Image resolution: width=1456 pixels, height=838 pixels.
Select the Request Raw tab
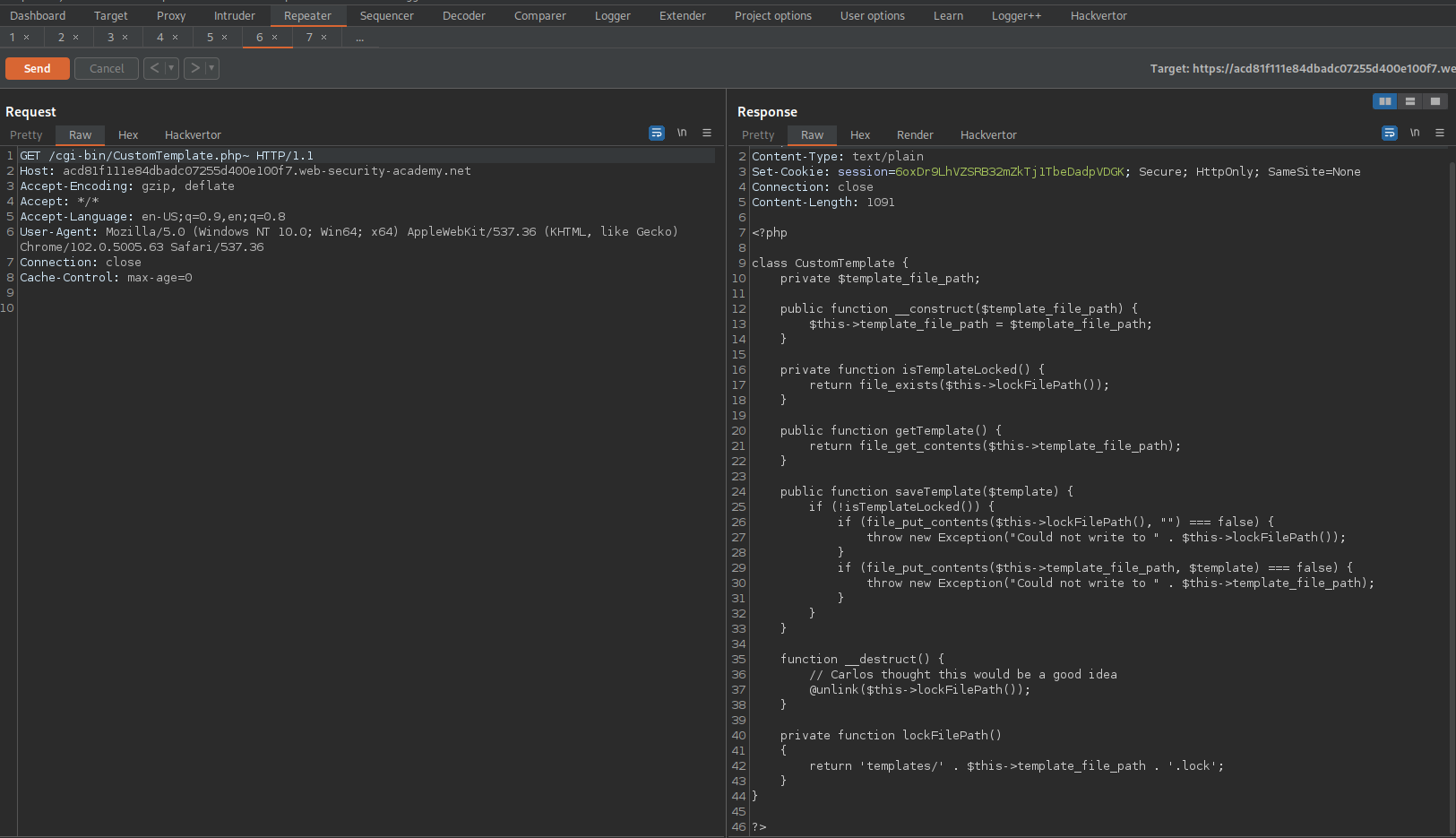pos(81,135)
